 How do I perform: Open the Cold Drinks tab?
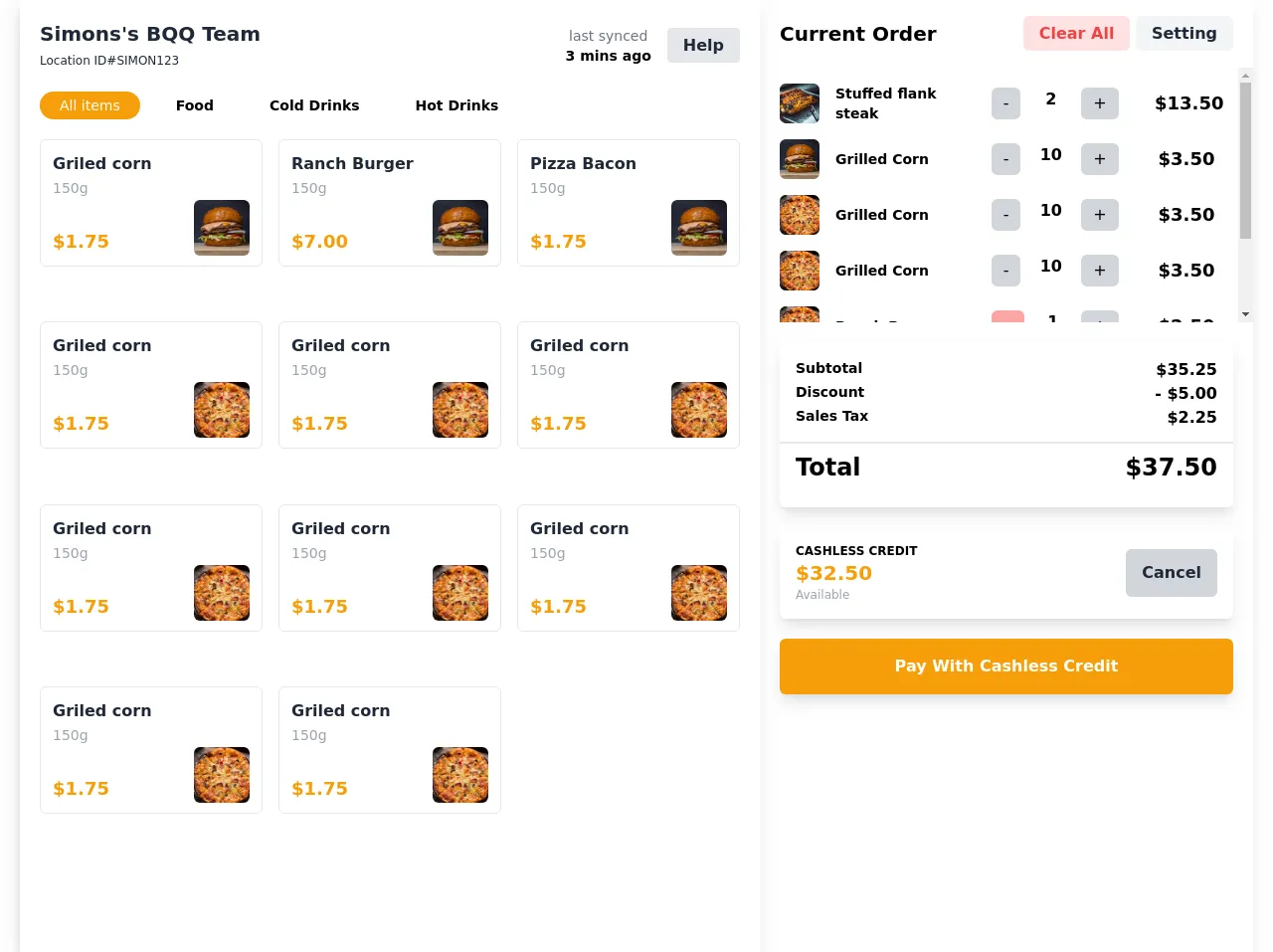click(x=314, y=105)
